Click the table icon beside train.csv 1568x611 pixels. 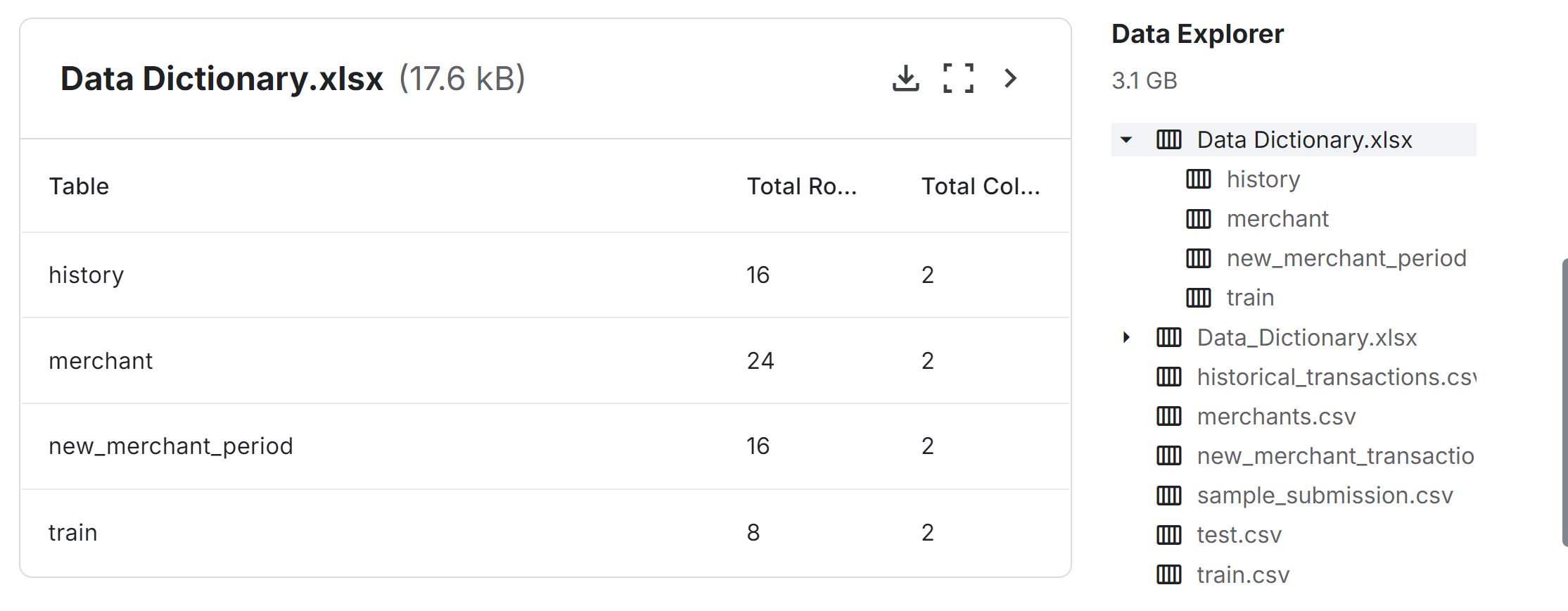[x=1169, y=575]
